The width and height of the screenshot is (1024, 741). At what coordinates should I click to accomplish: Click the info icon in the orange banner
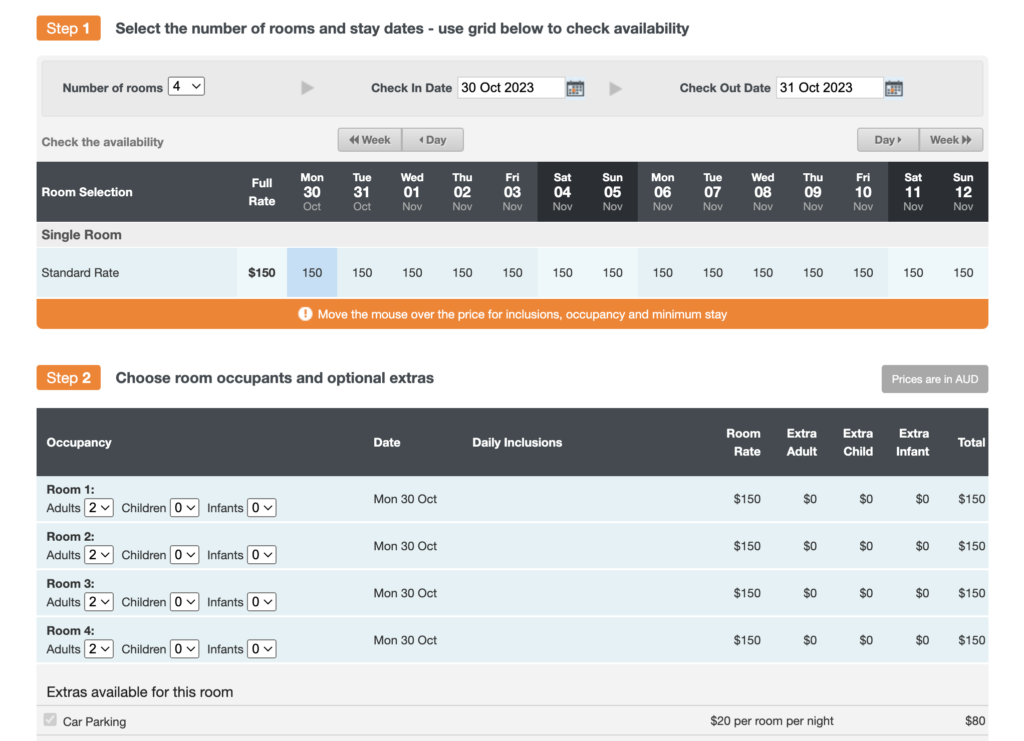(x=305, y=314)
